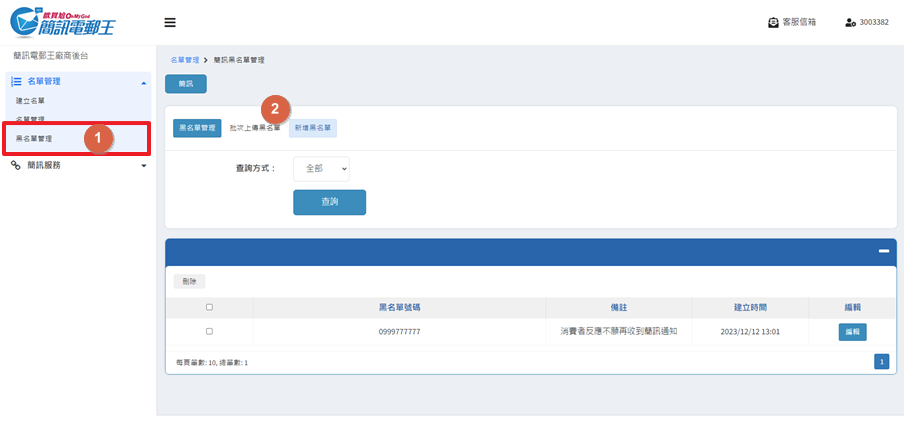Select the 黑名單管理 tab
This screenshot has width=904, height=431.
coord(197,128)
